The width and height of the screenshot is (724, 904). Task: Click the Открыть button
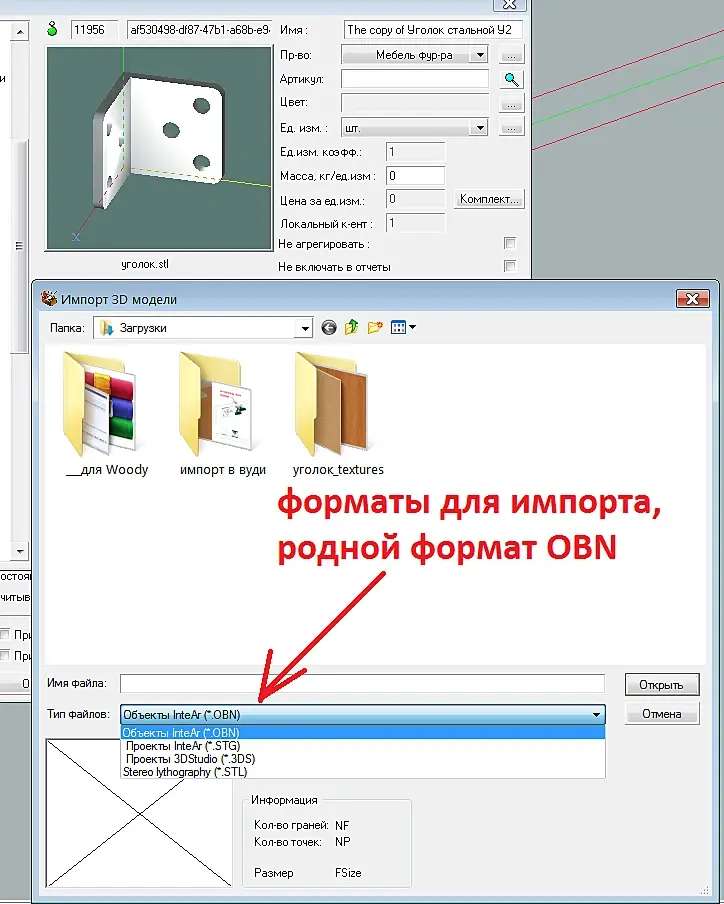click(x=662, y=685)
